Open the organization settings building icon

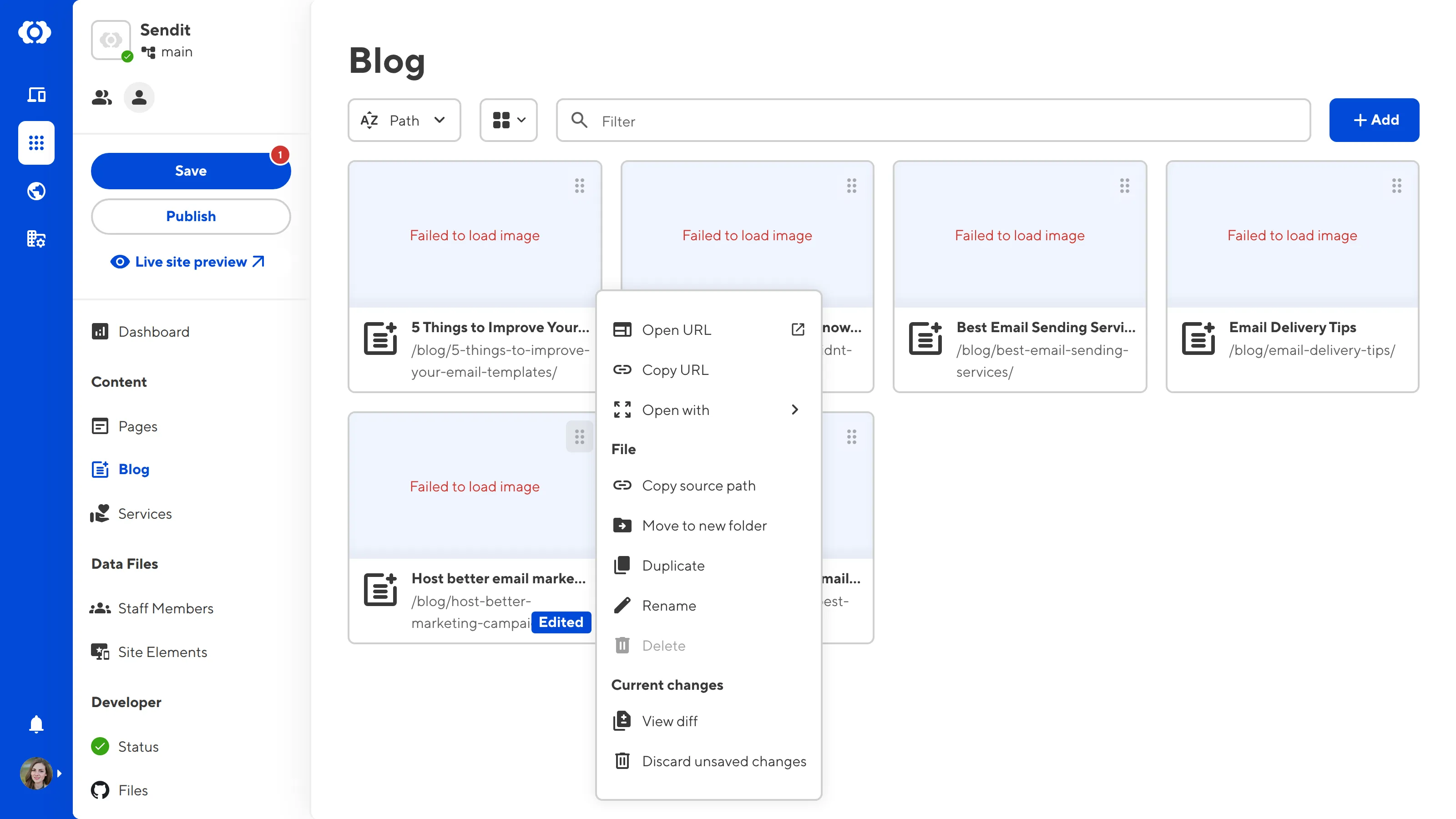pos(36,238)
